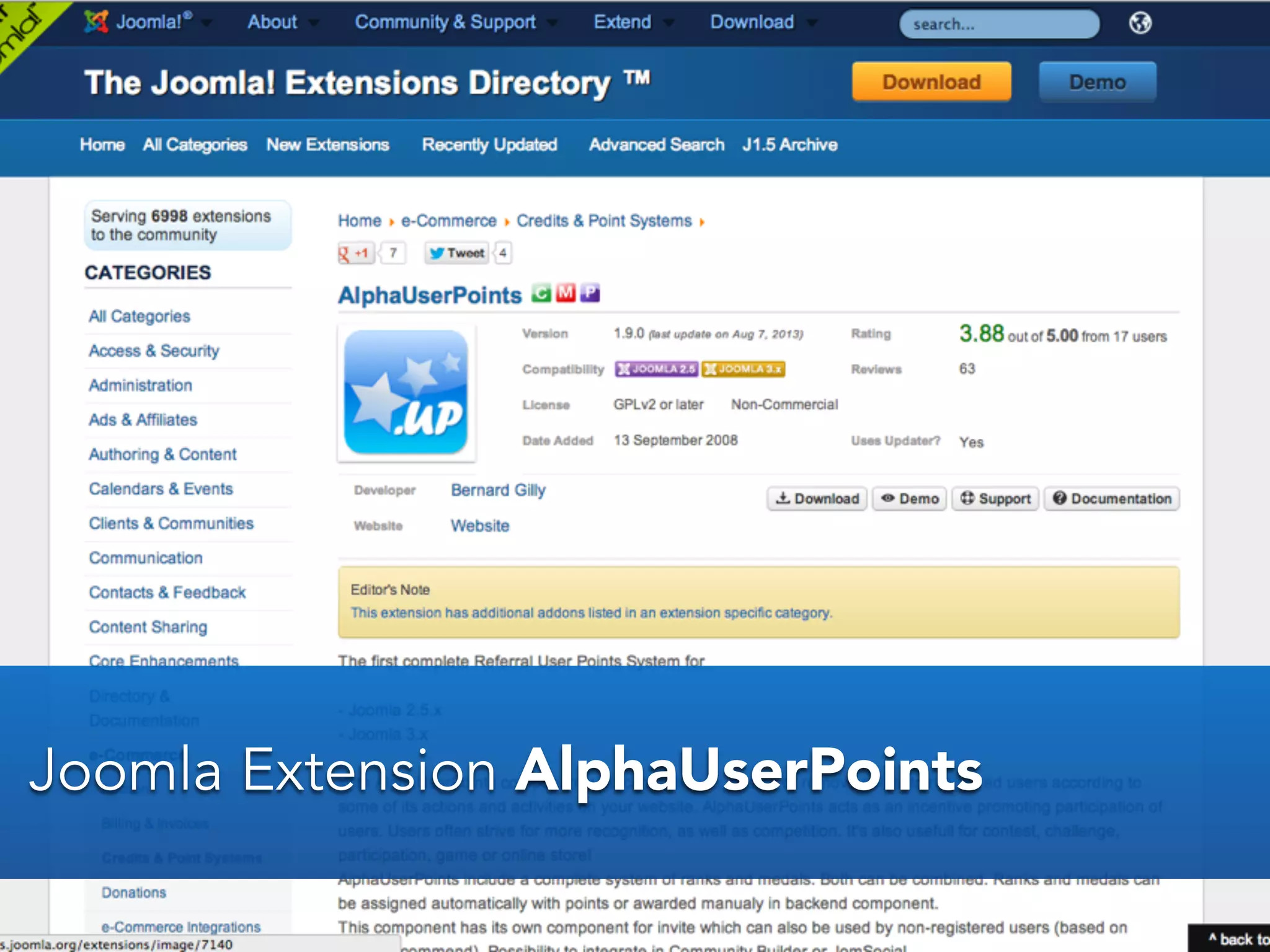Click the Support button with lifebuoy icon
The height and width of the screenshot is (952, 1270).
coord(995,498)
